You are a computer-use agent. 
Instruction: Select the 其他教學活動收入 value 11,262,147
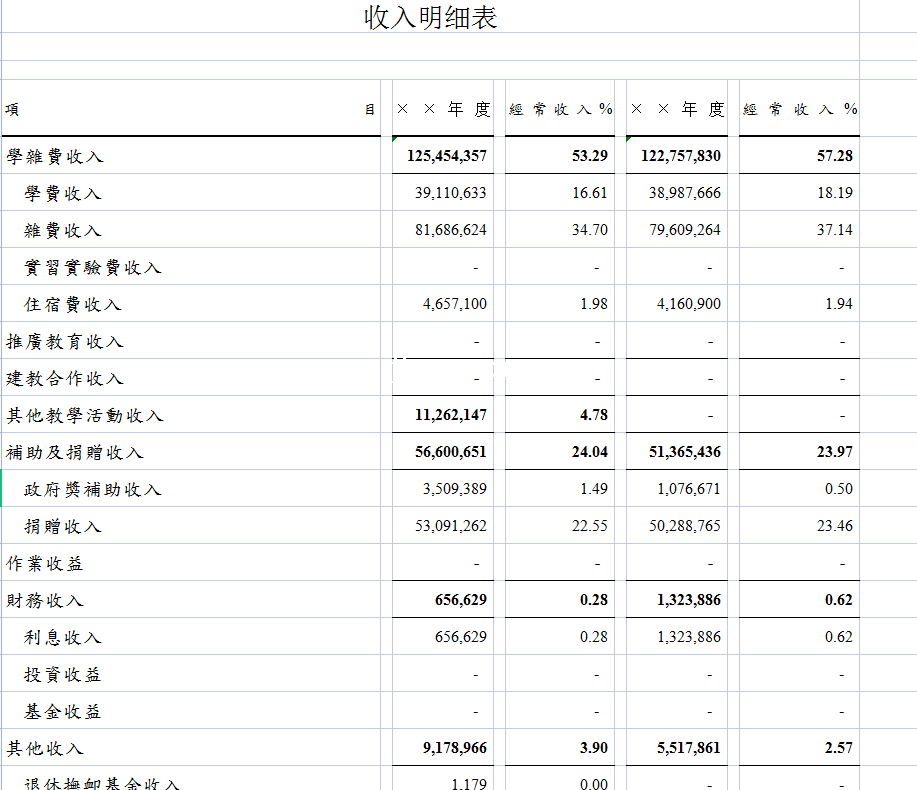click(451, 415)
